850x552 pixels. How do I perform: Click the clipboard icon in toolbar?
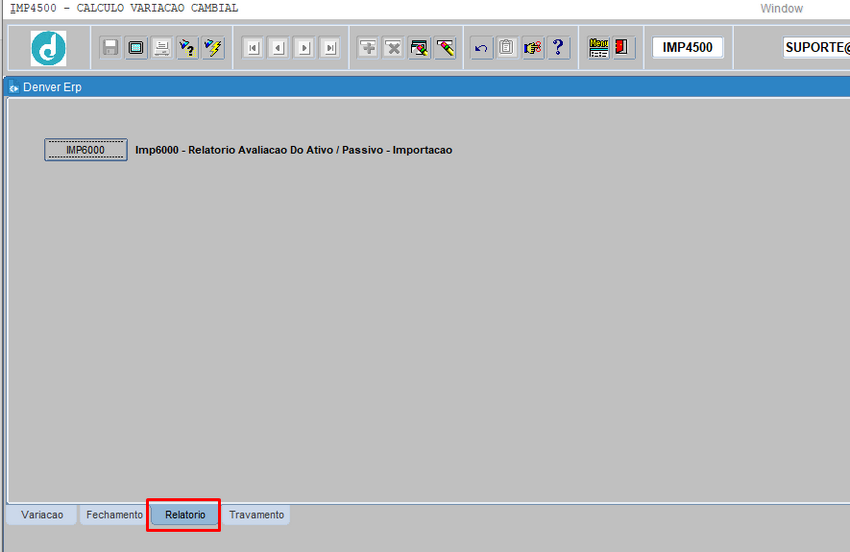click(507, 48)
